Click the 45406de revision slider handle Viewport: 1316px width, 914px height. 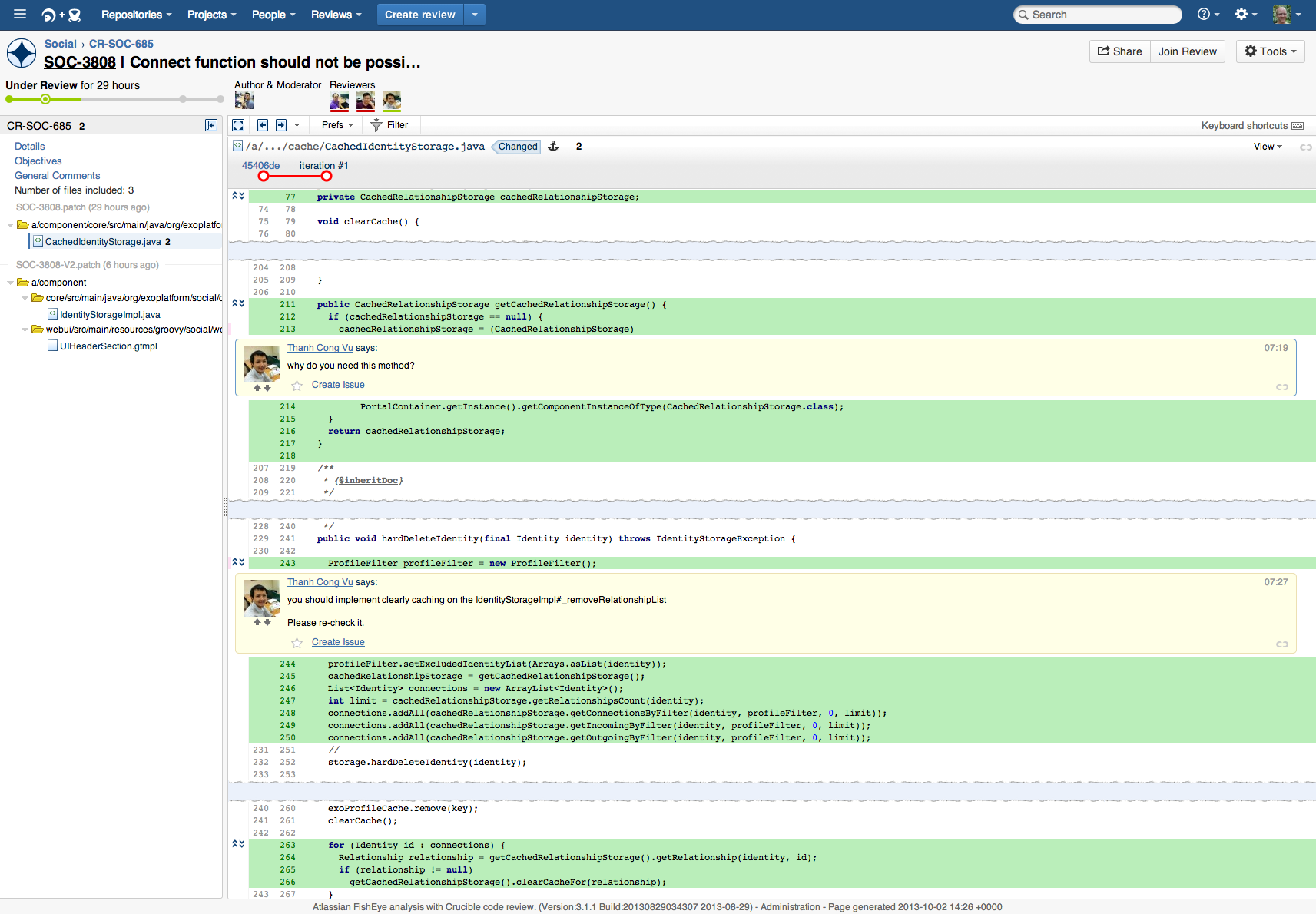[264, 176]
